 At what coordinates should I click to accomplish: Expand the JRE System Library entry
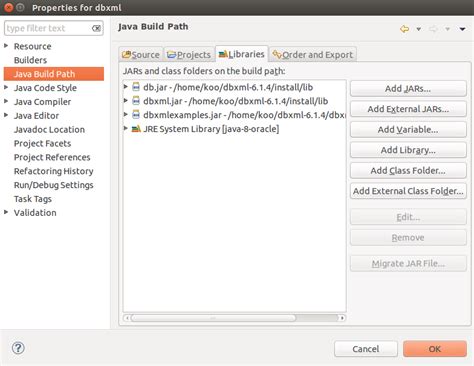(x=126, y=128)
